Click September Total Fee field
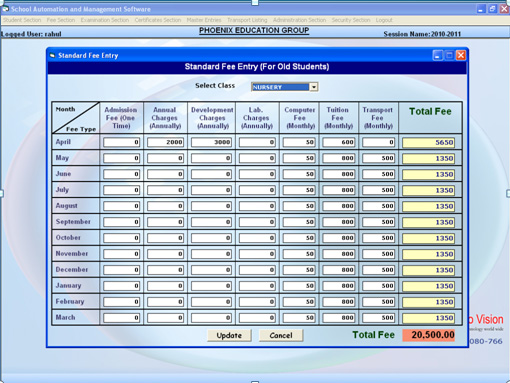Viewport: 510px width, 383px height. pyautogui.click(x=429, y=222)
